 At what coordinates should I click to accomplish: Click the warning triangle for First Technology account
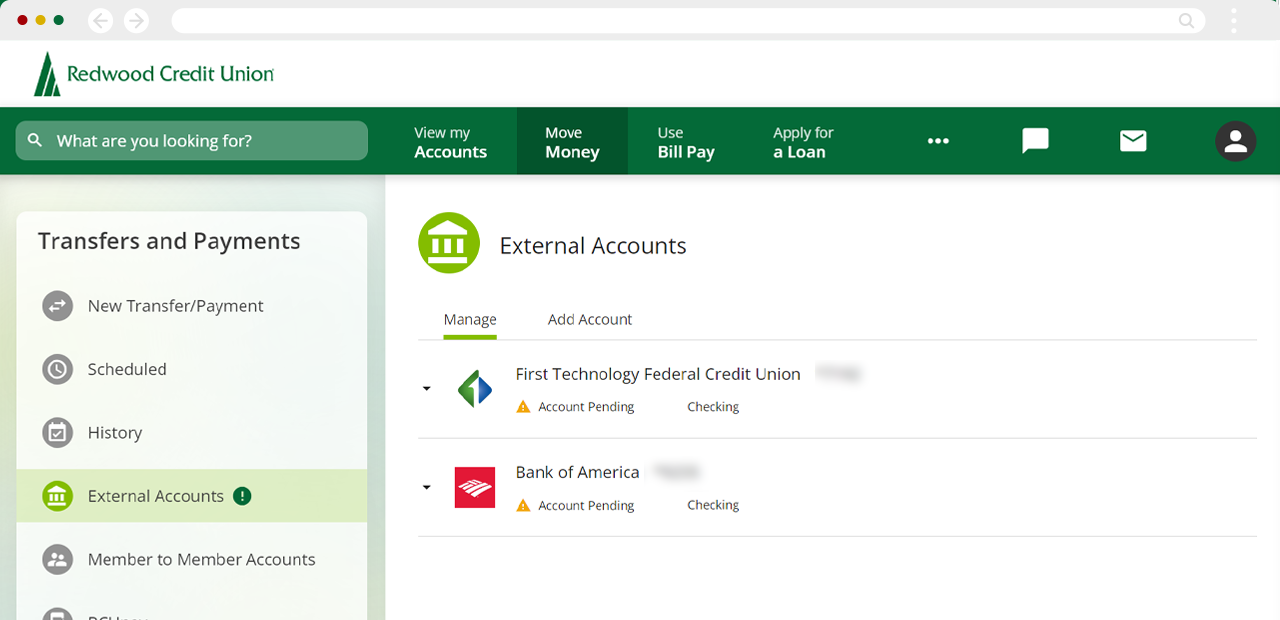pyautogui.click(x=523, y=407)
